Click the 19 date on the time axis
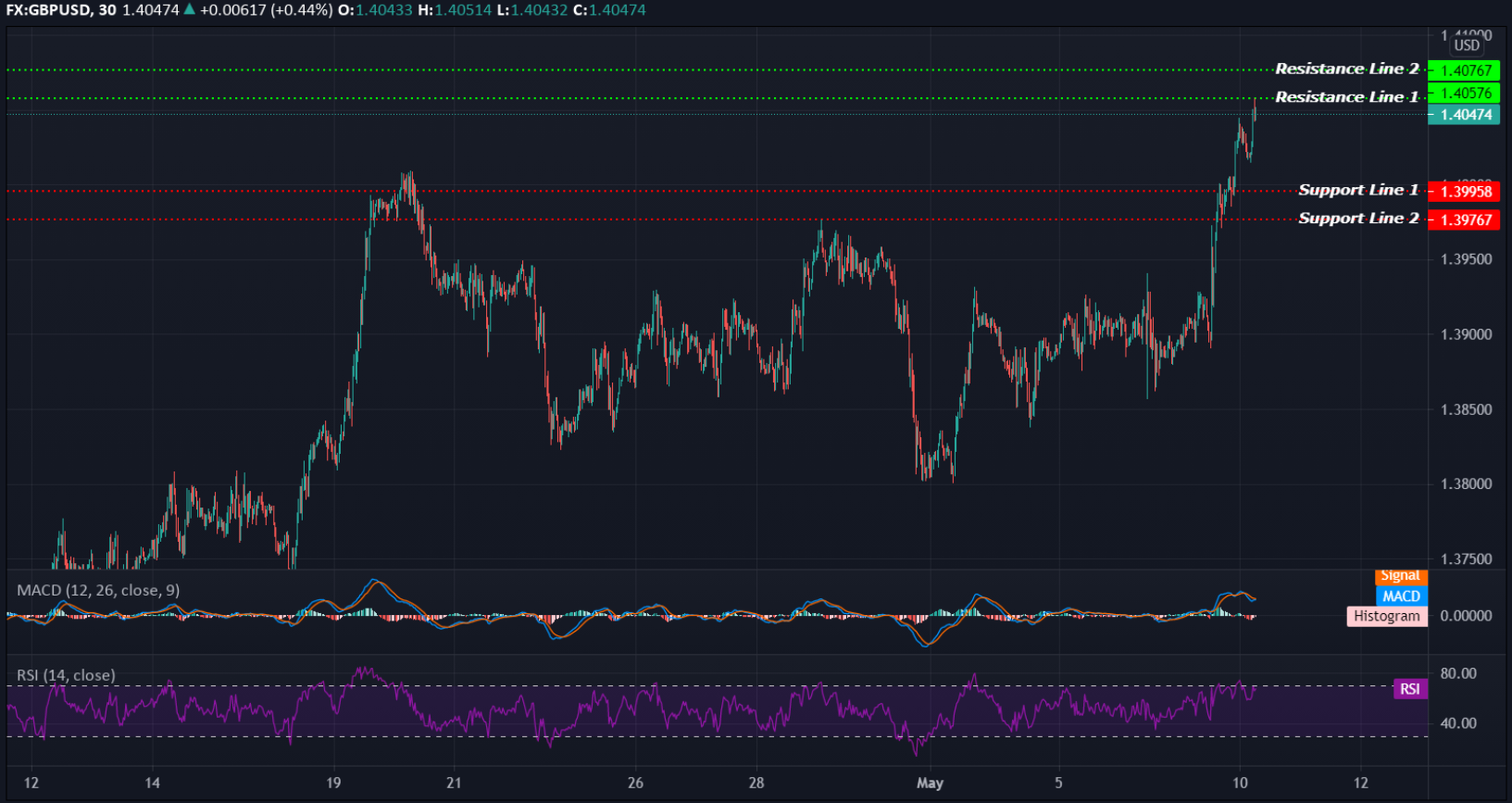1512x803 pixels. pos(333,783)
